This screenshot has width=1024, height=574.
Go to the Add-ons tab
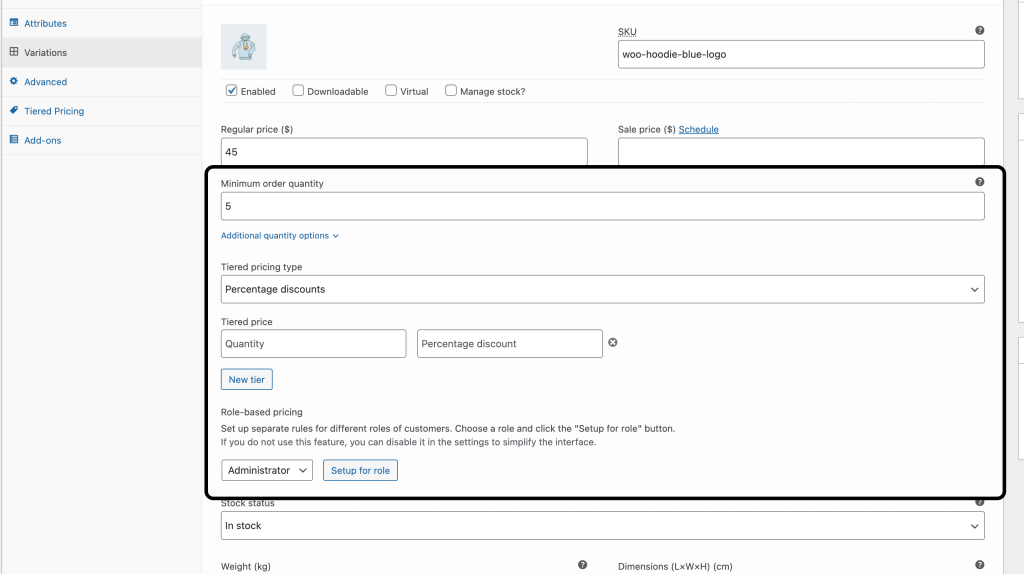(x=42, y=140)
